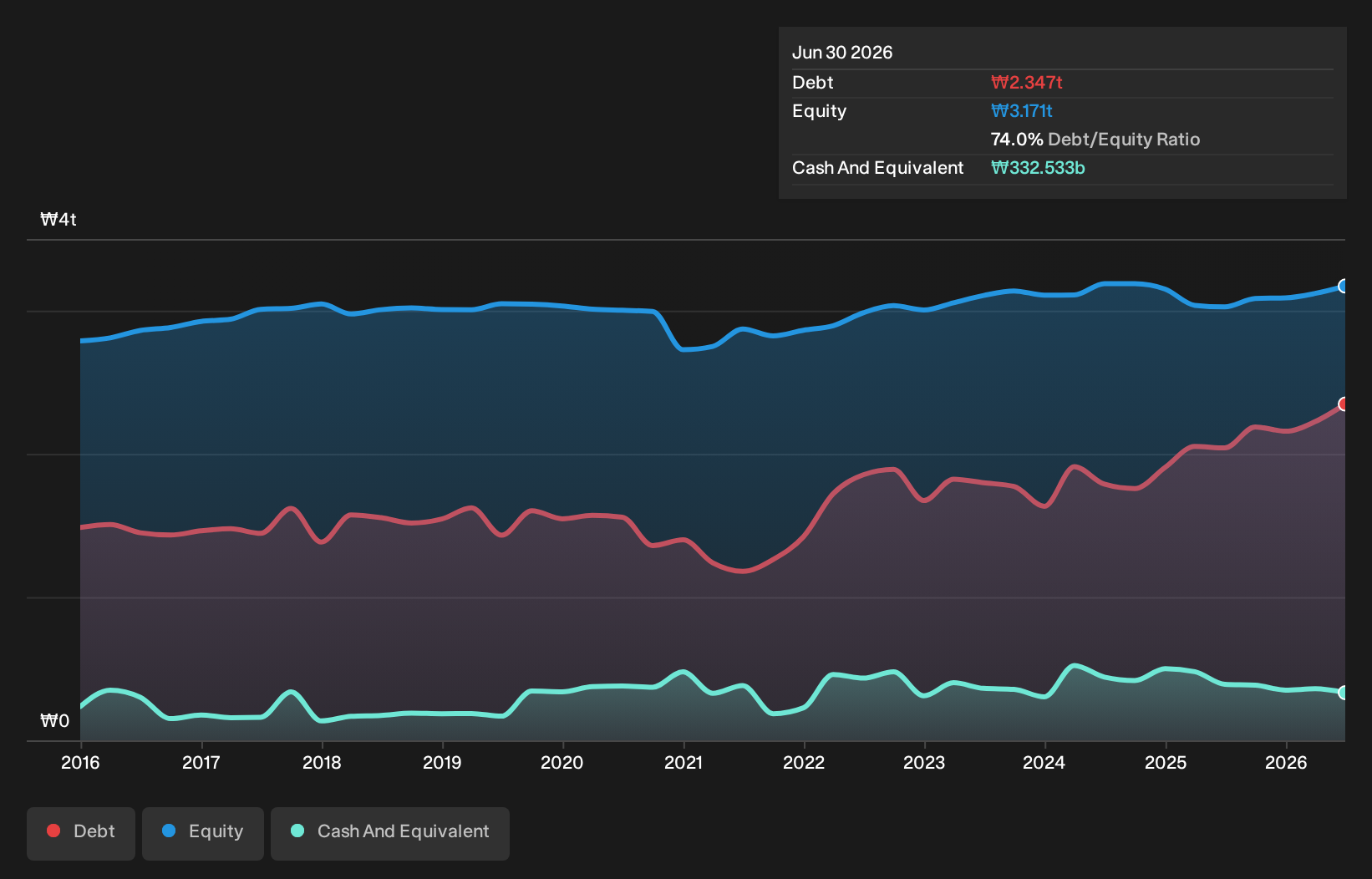Click the ₩2.347t debt value
This screenshot has height=879, width=1372.
(1027, 83)
